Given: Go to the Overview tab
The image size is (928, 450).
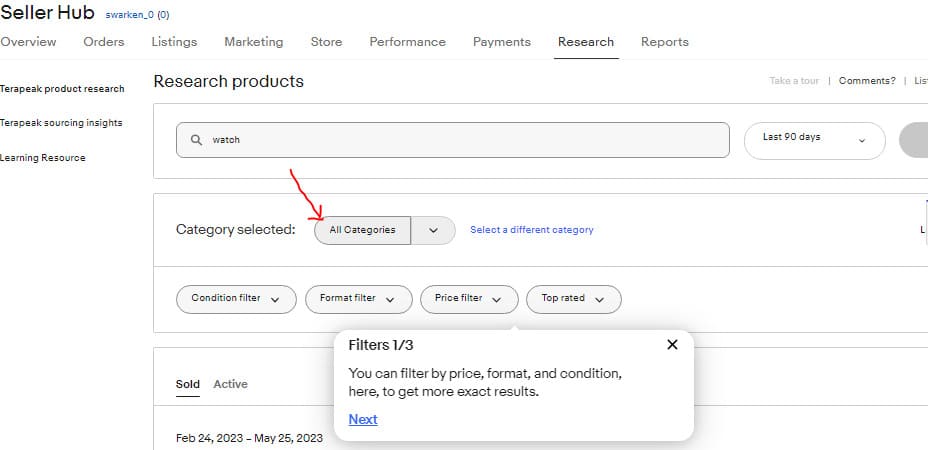Looking at the screenshot, I should click(x=28, y=42).
